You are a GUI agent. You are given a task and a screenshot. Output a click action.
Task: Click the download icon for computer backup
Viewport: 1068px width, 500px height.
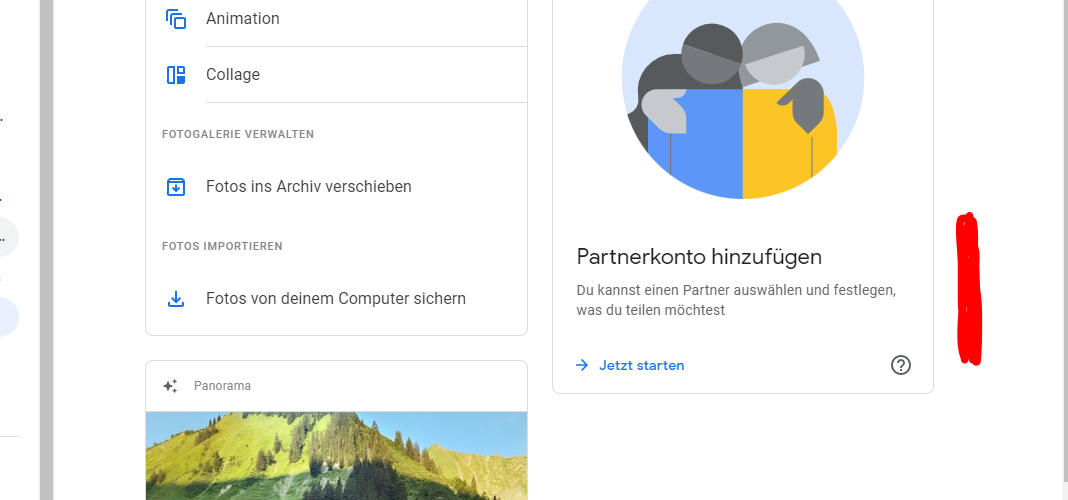click(x=176, y=298)
